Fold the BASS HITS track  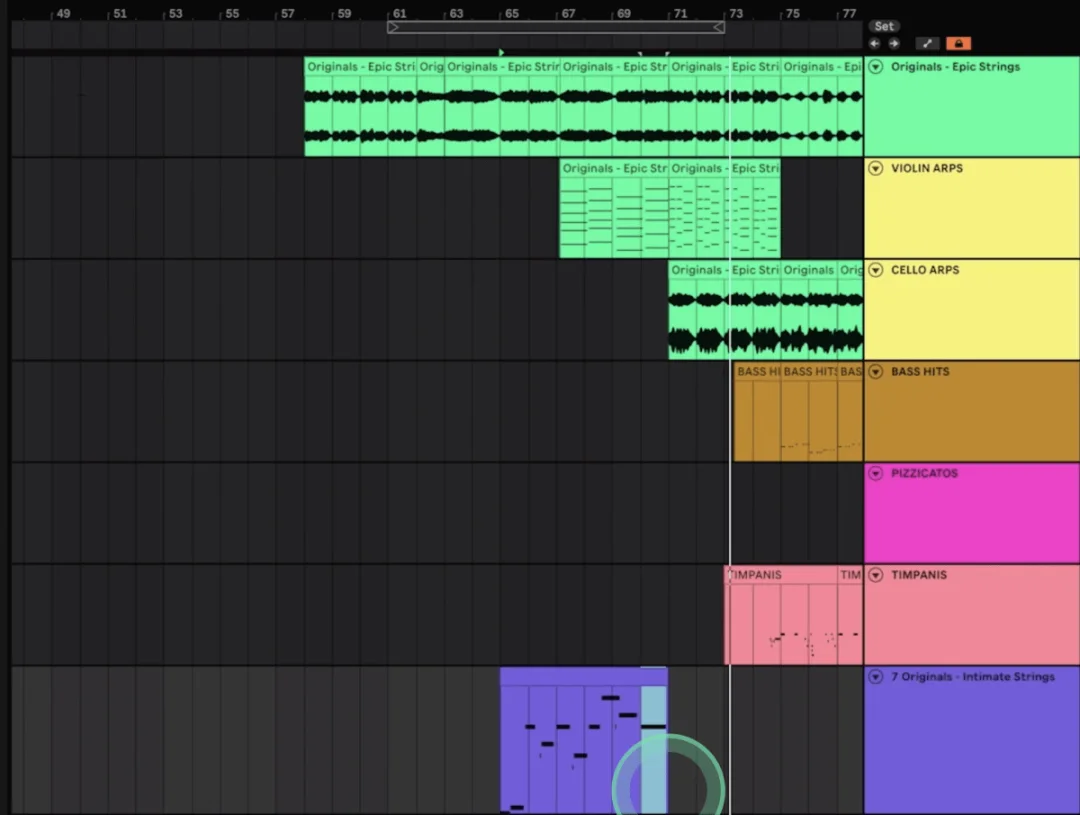point(875,371)
